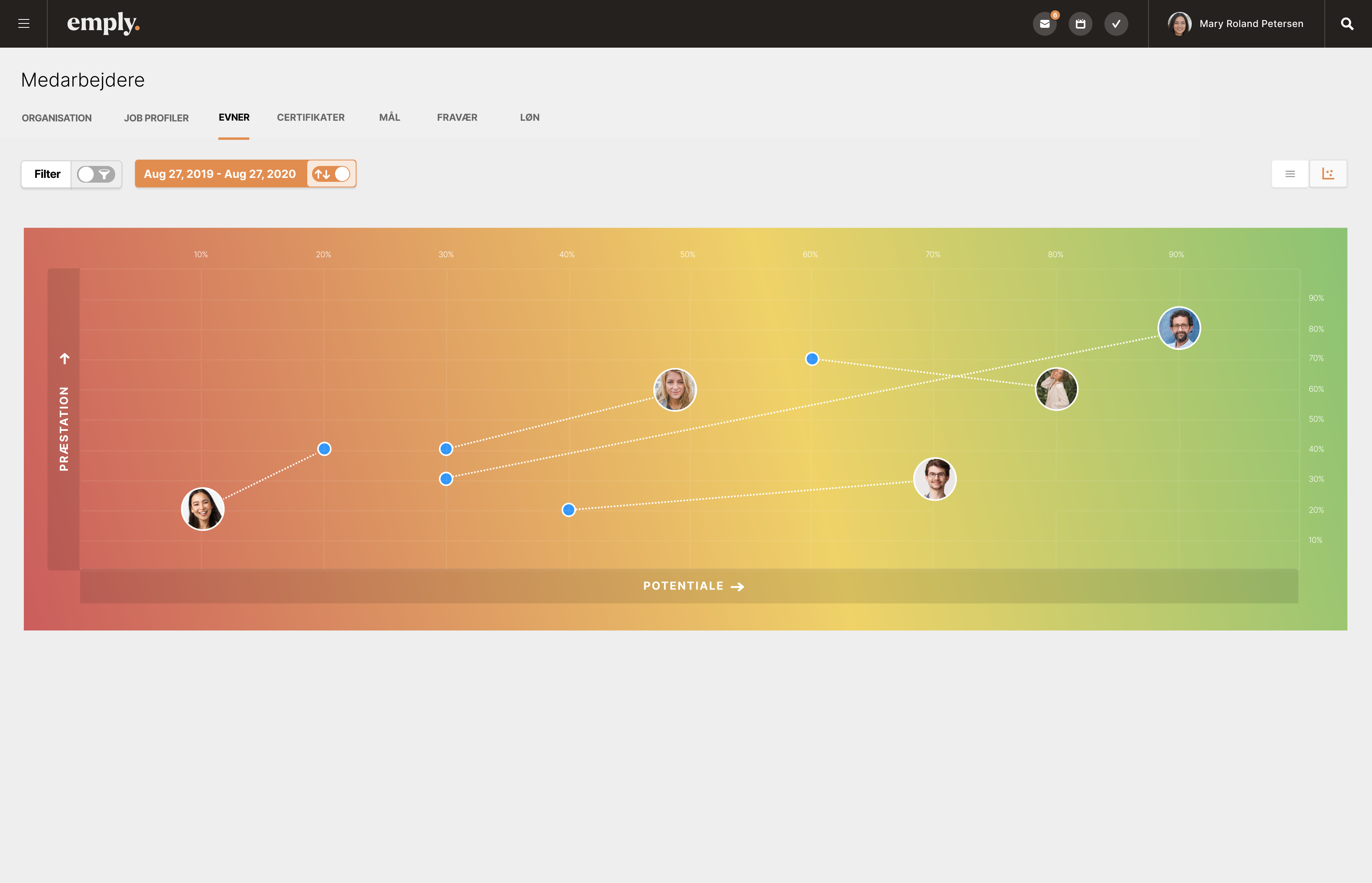Click the emply logo
This screenshot has width=1372, height=883.
[x=103, y=23]
